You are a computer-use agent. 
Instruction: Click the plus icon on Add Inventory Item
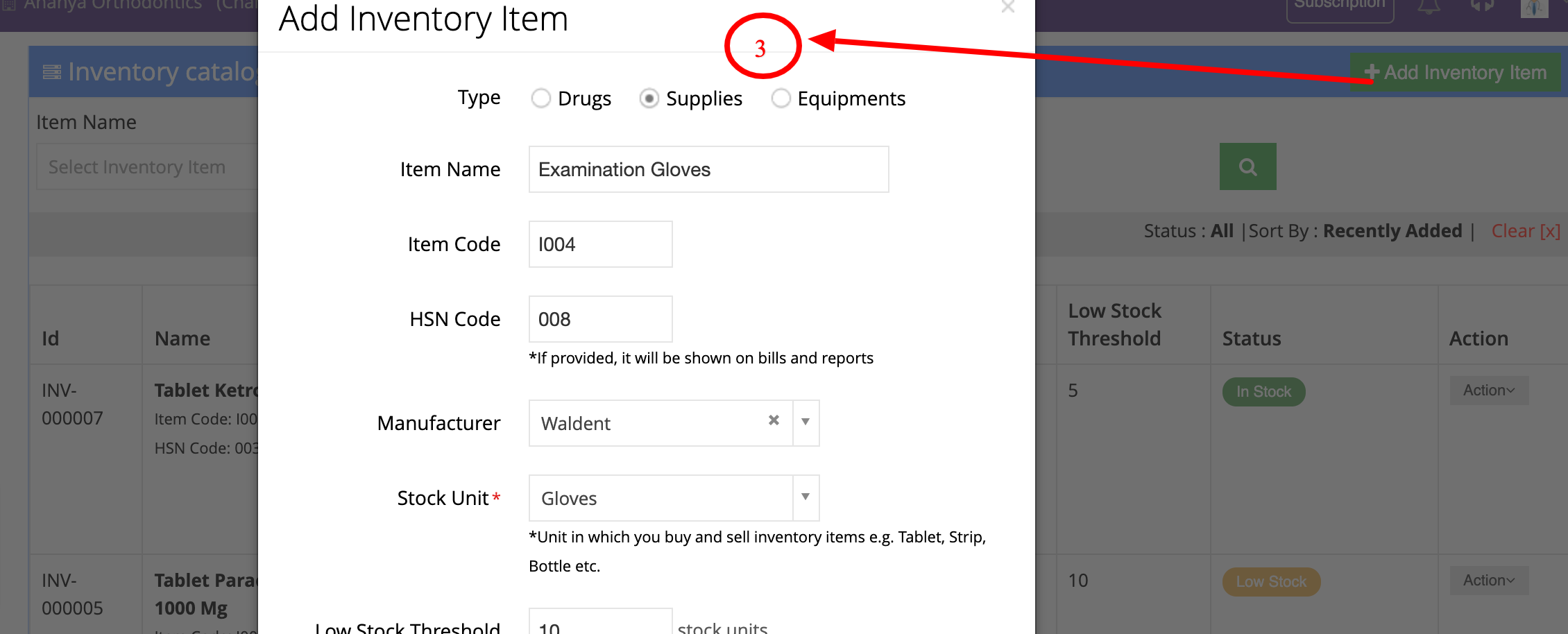[x=1371, y=72]
